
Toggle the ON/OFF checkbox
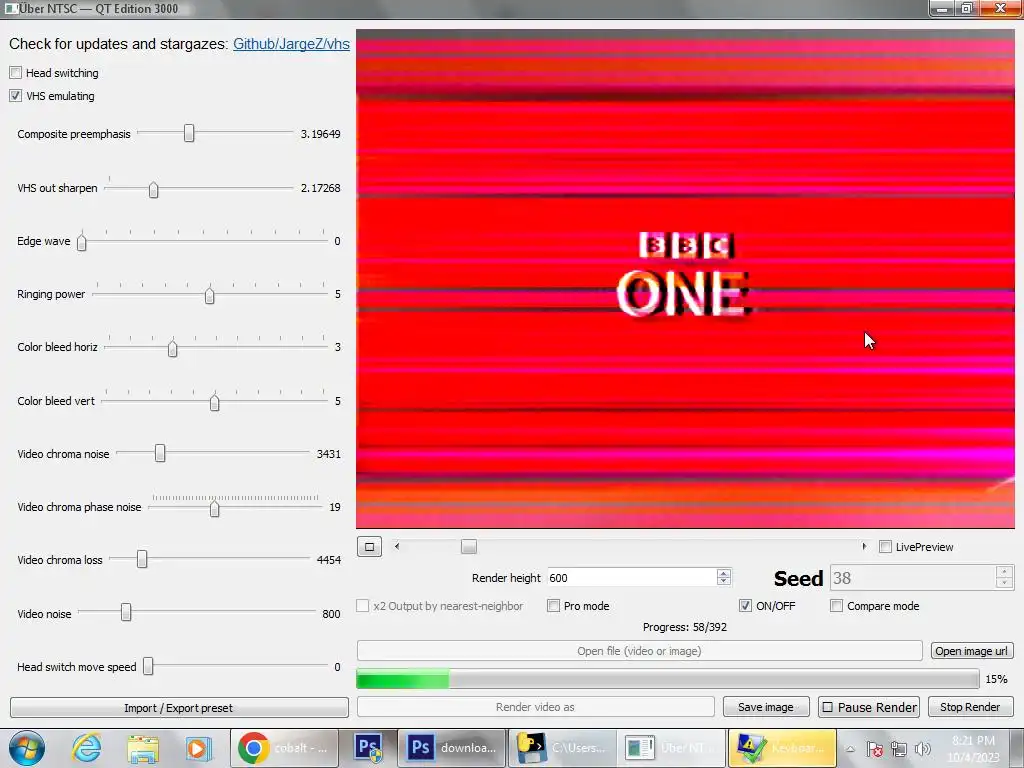tap(745, 606)
